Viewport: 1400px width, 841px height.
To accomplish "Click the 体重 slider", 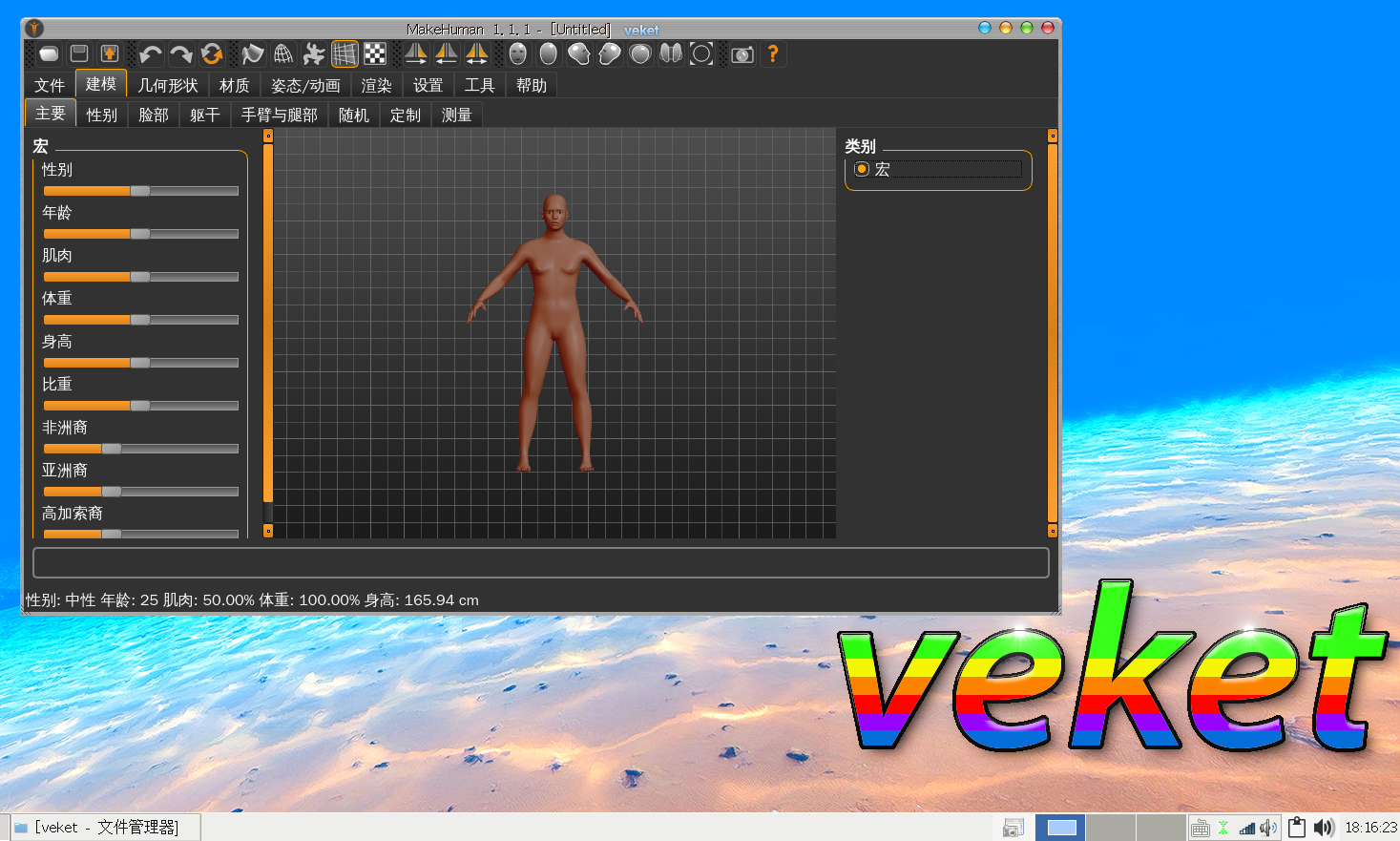I will [x=141, y=320].
